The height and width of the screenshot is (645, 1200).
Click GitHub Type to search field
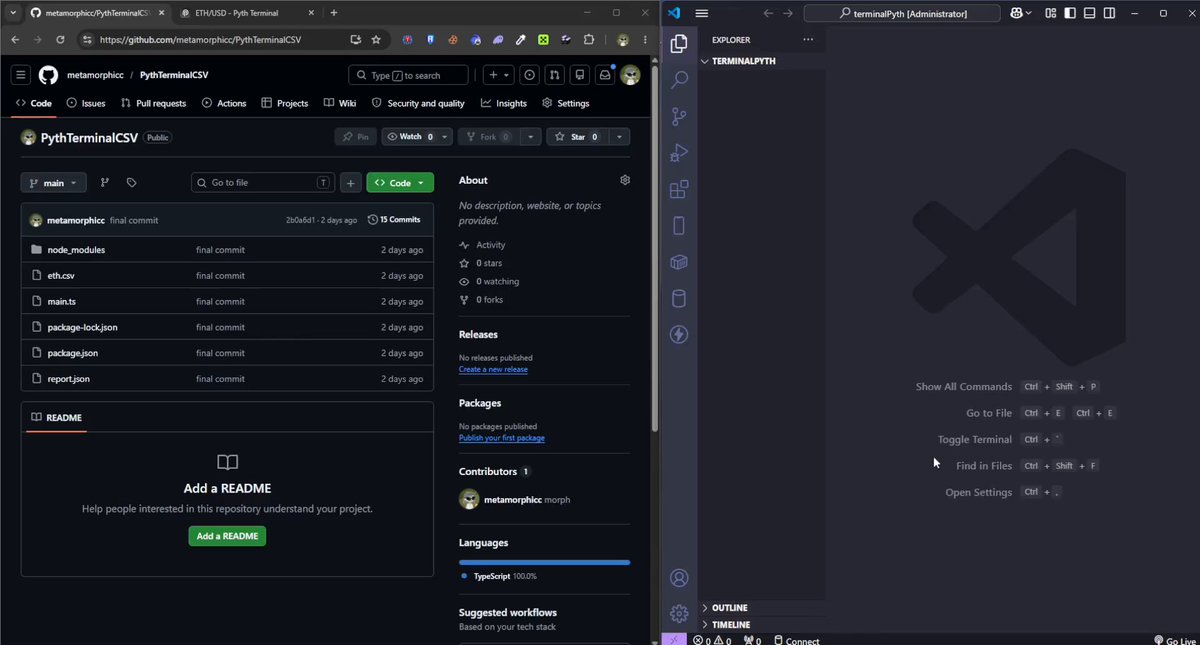[408, 75]
